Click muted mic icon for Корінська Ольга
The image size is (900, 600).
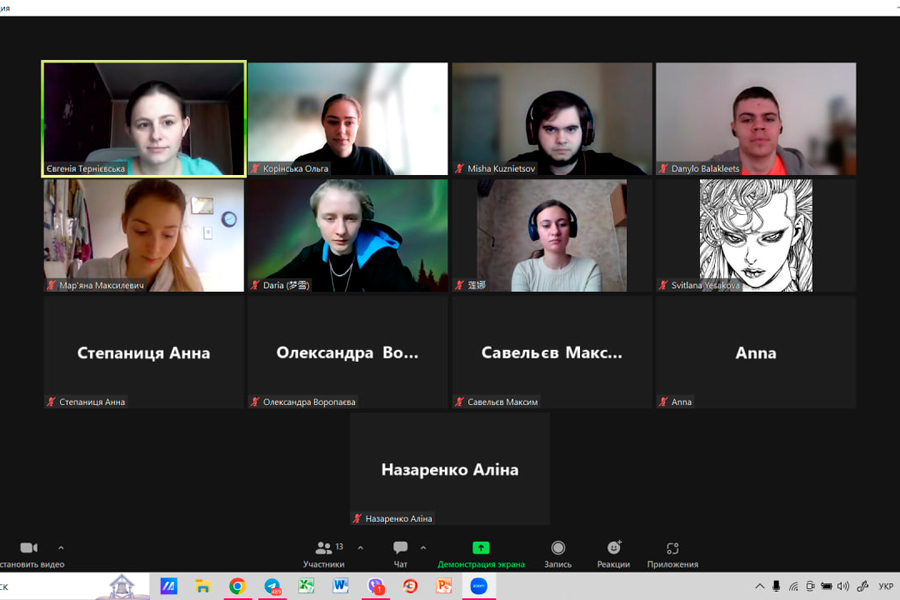coord(255,169)
